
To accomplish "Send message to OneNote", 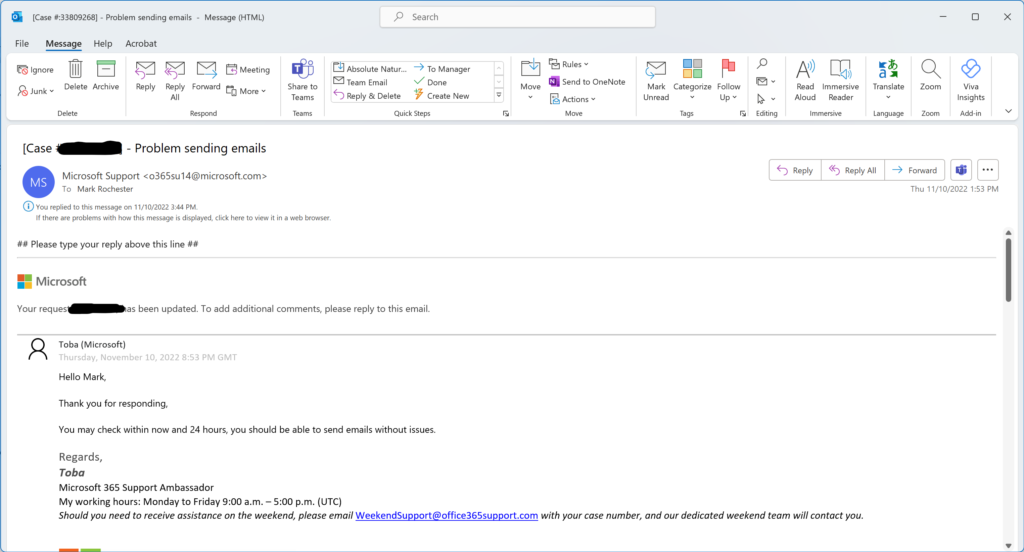I will 587,82.
